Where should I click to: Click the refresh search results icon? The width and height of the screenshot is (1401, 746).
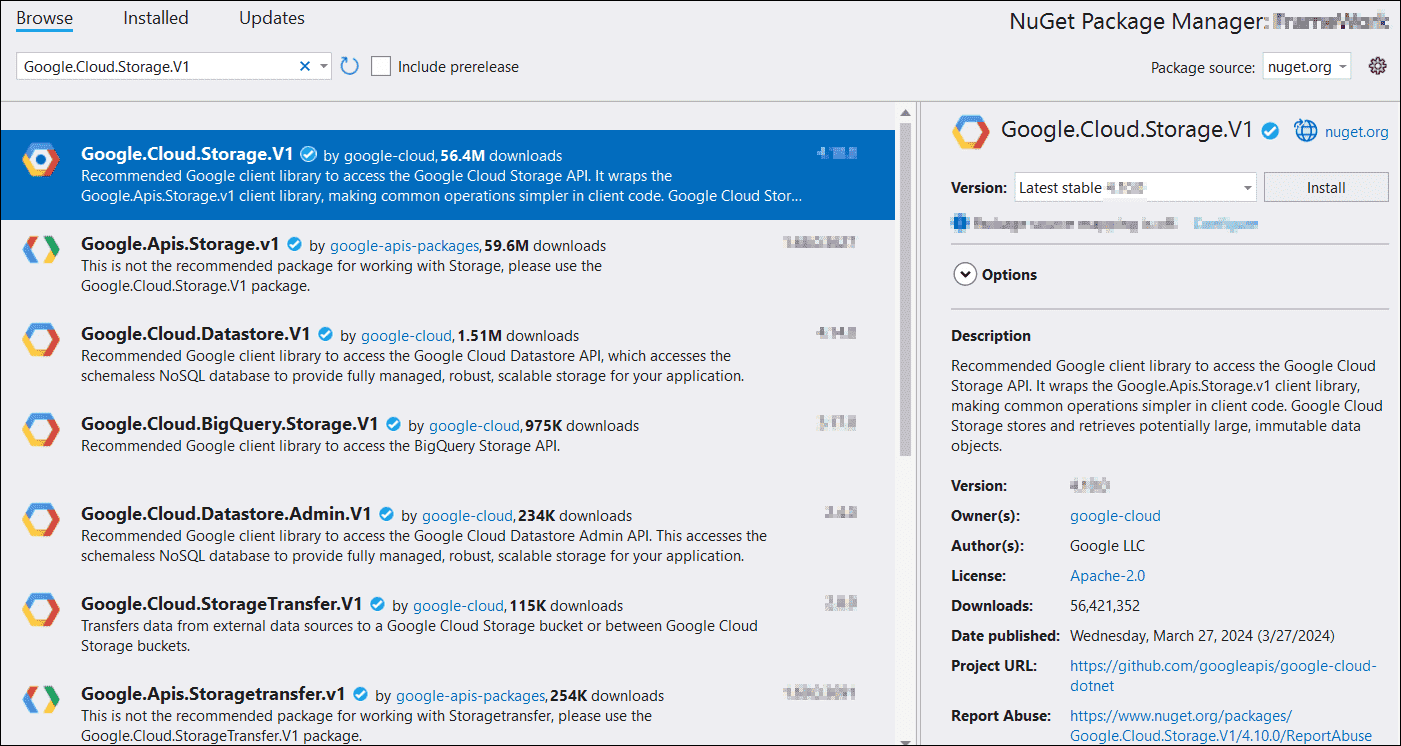pos(349,66)
